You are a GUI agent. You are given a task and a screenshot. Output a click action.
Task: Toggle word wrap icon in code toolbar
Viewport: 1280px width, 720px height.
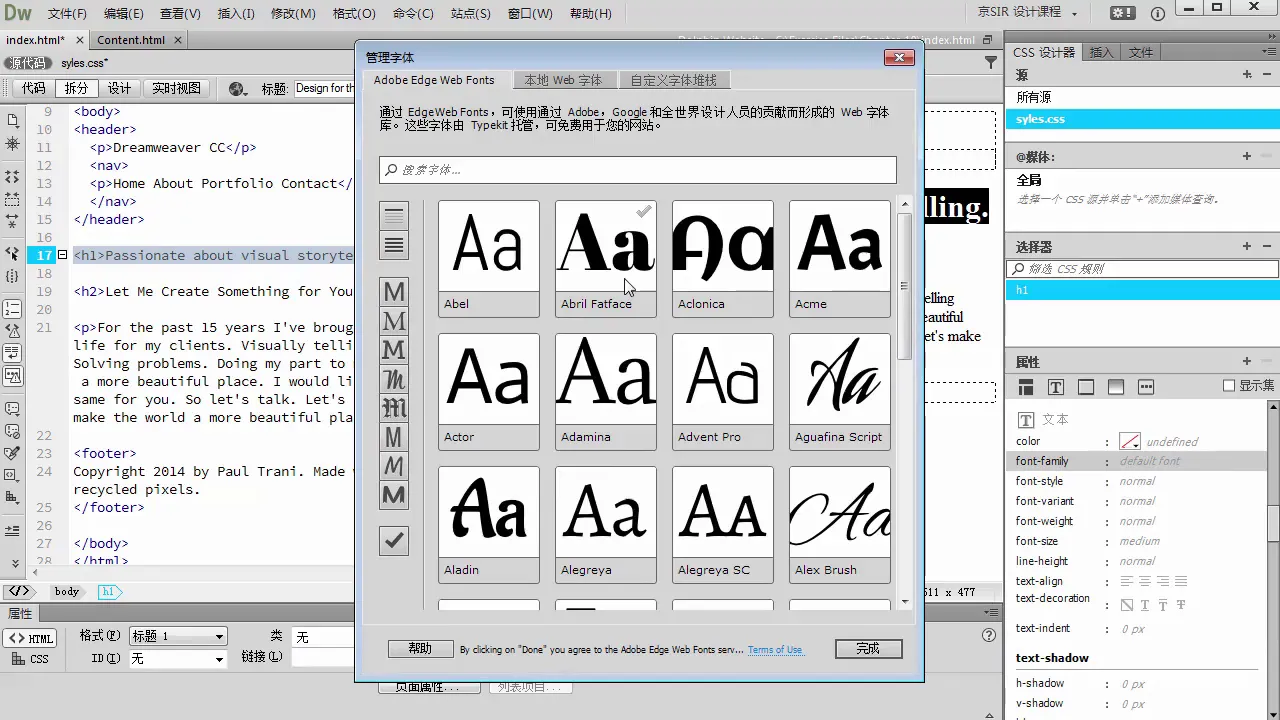click(12, 353)
